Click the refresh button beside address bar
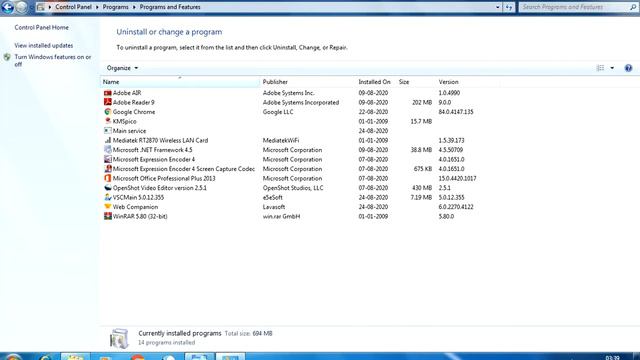Image resolution: width=640 pixels, height=360 pixels. [x=509, y=7]
